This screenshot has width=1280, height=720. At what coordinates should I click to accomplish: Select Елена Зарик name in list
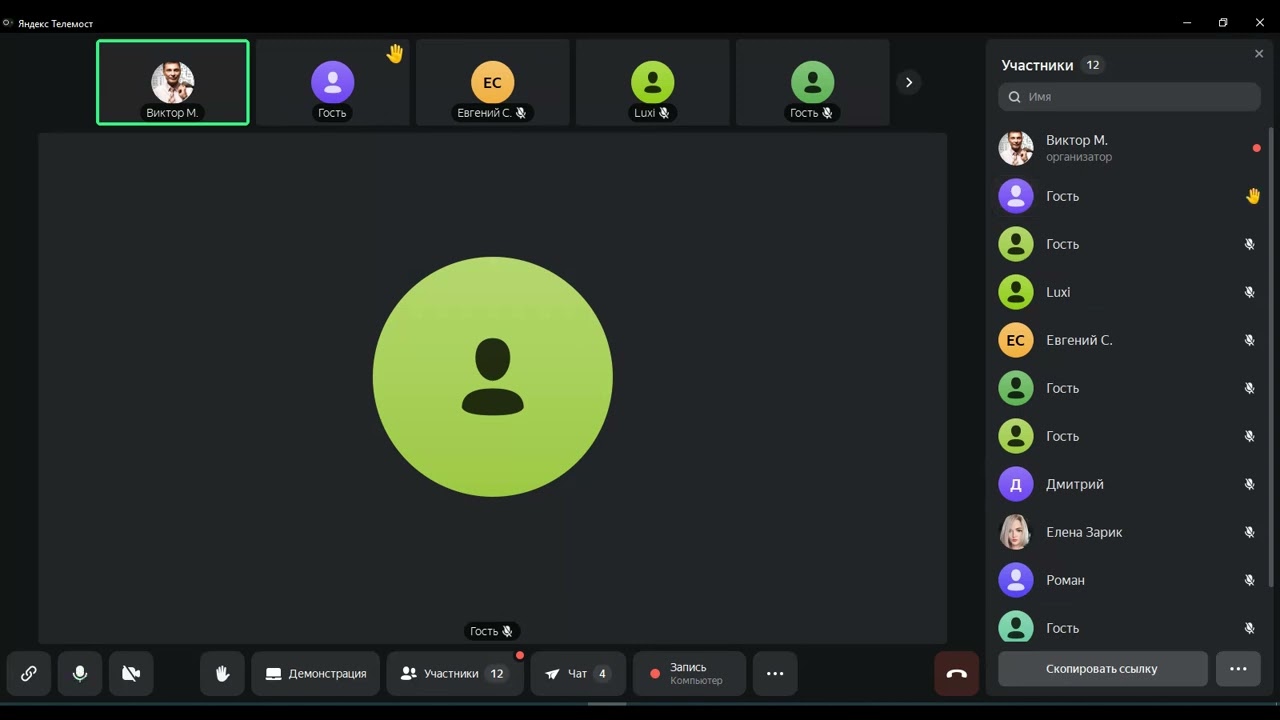[1084, 532]
